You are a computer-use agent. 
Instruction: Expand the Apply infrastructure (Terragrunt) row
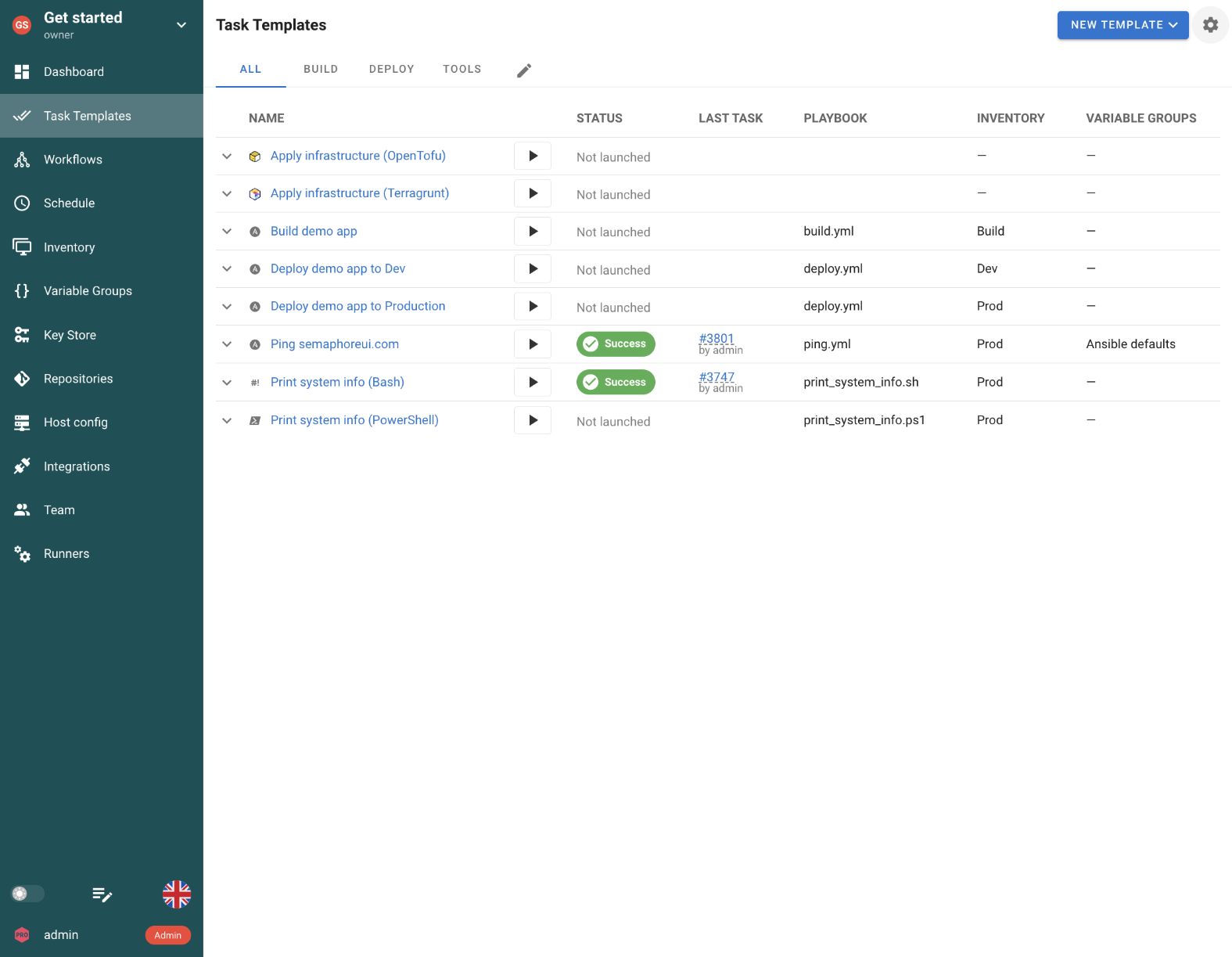coord(227,194)
